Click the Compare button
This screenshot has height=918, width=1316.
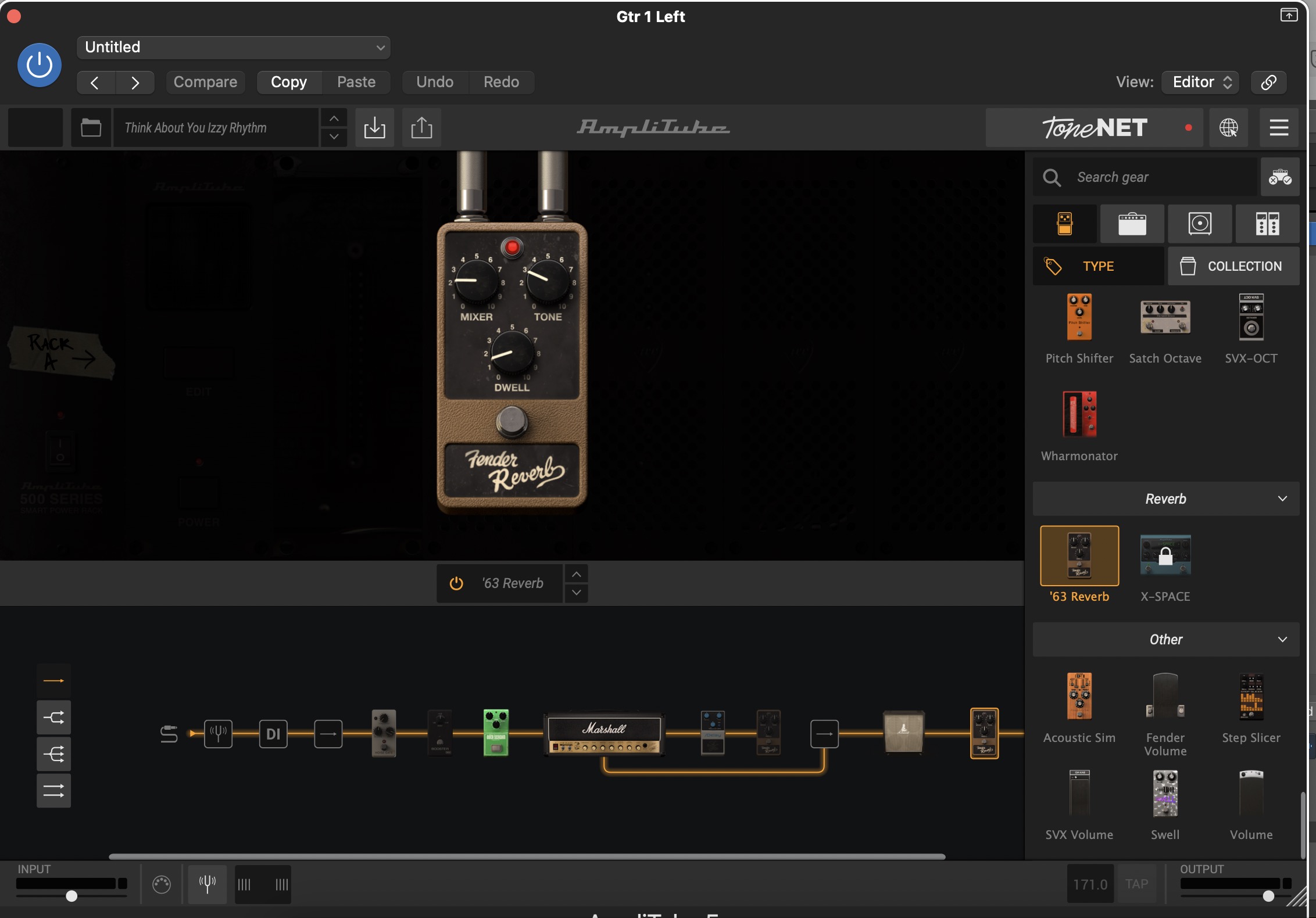(x=205, y=82)
